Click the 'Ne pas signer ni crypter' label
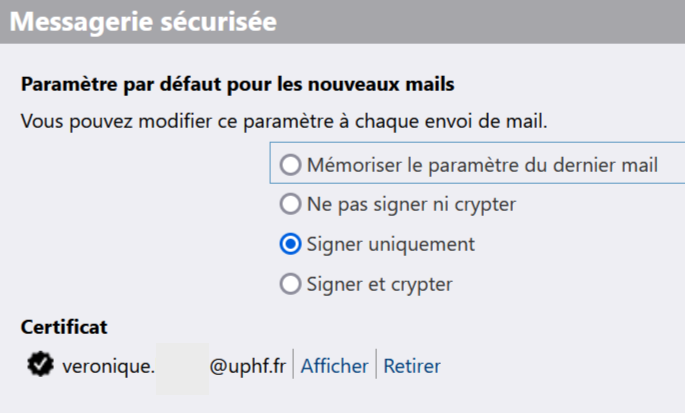The height and width of the screenshot is (413, 685). [411, 205]
